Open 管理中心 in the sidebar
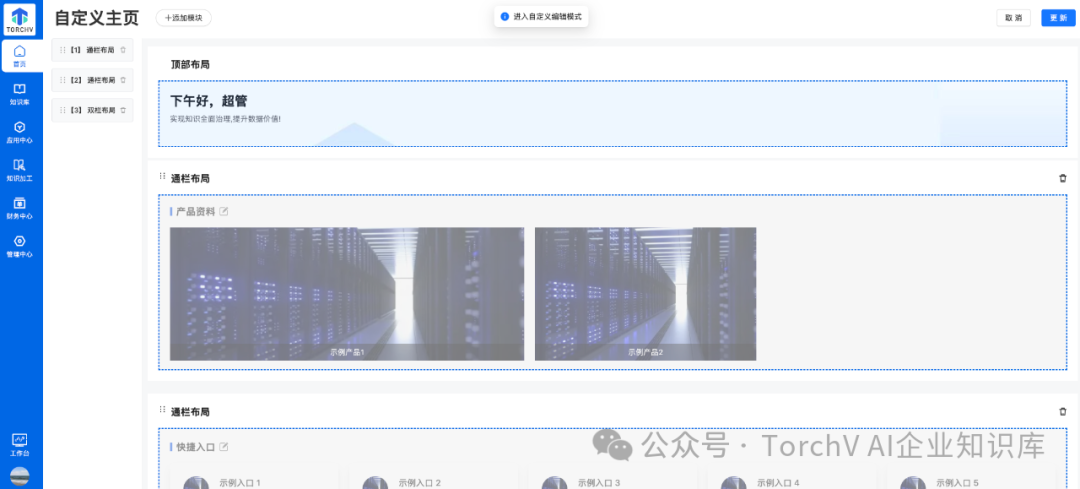This screenshot has width=1080, height=489. click(20, 246)
